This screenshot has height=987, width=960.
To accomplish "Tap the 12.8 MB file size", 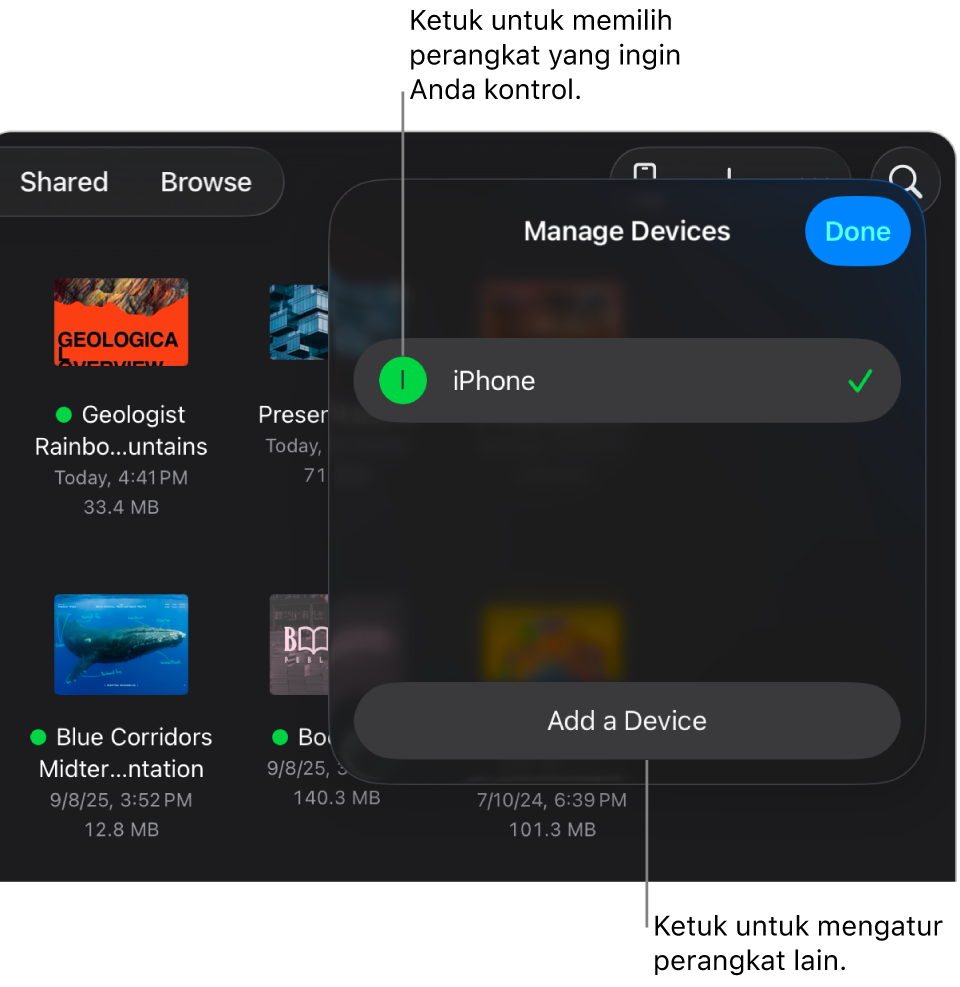I will point(121,830).
